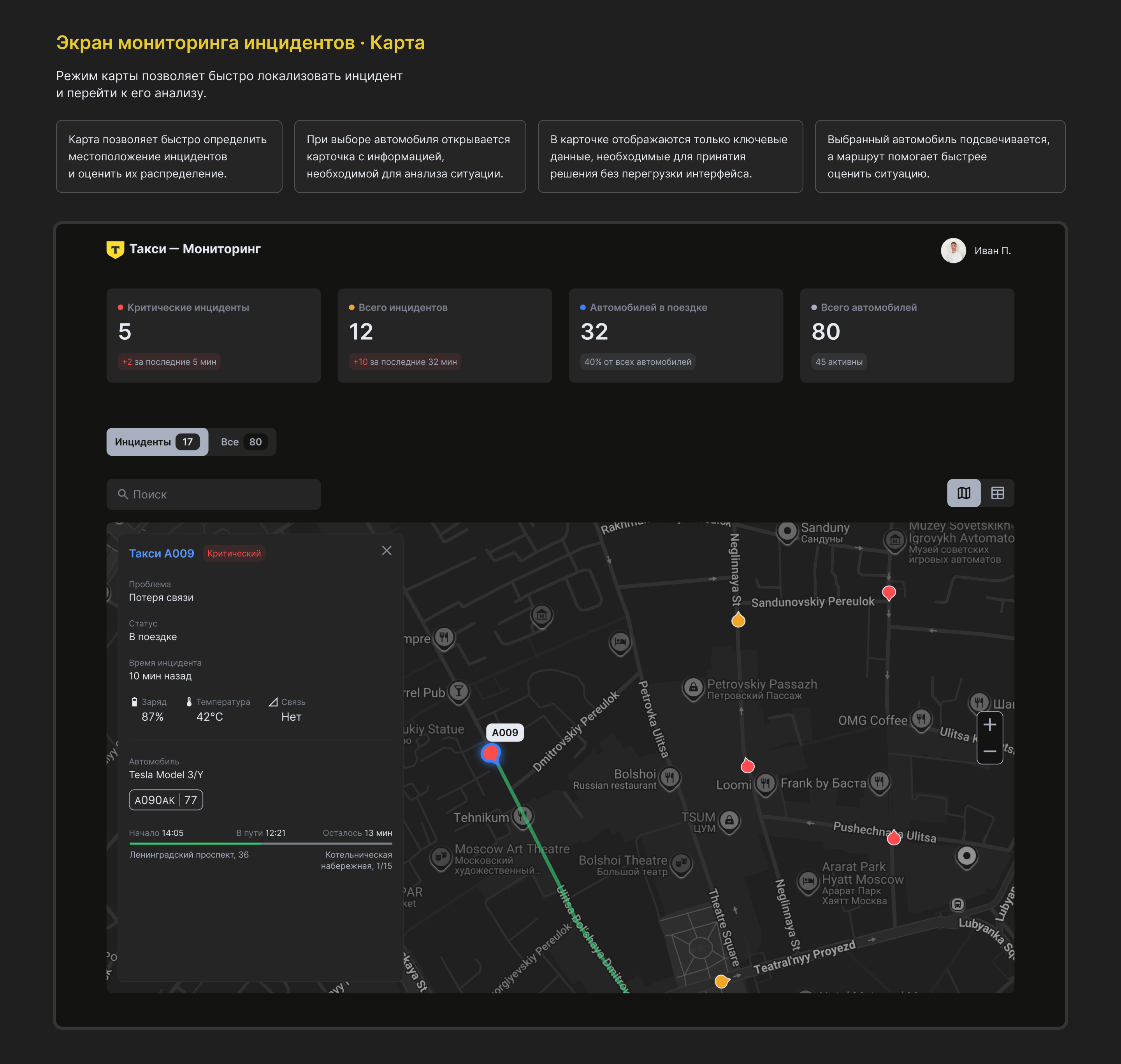Image resolution: width=1121 pixels, height=1064 pixels.
Task: Click "45 активны" badge
Action: (839, 362)
